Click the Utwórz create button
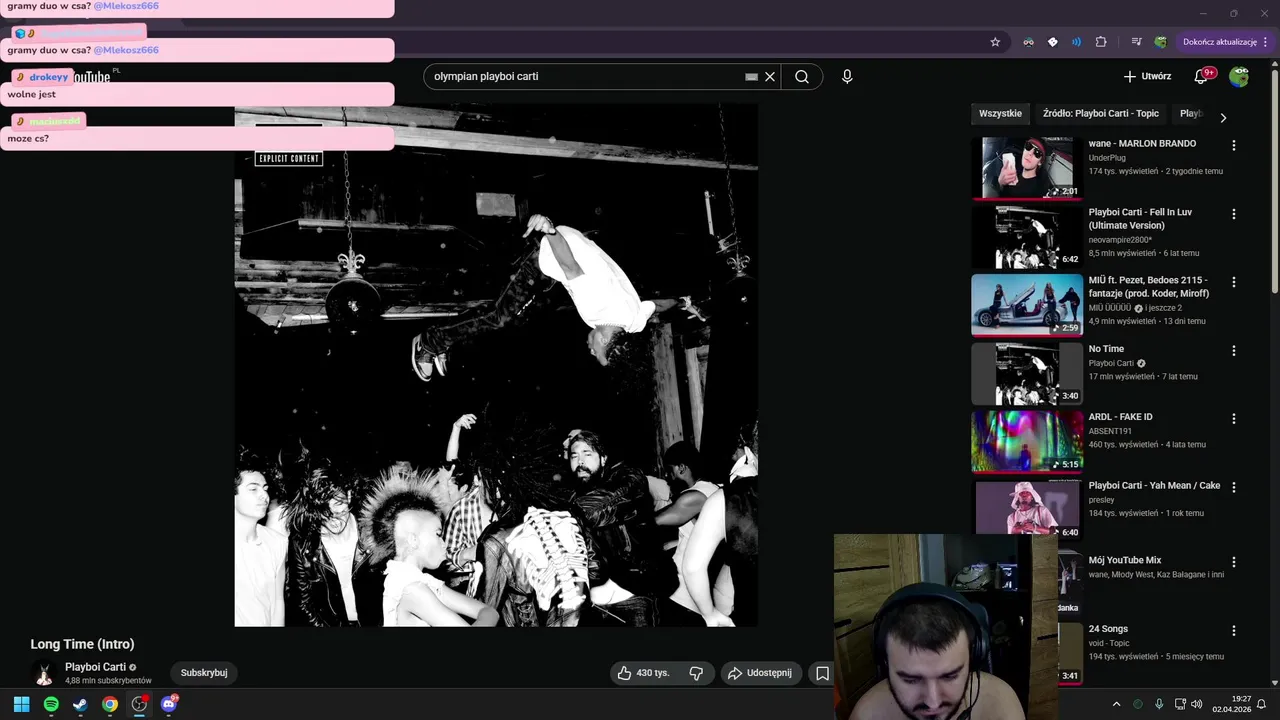Screen dimensions: 1280x720 point(1147,76)
